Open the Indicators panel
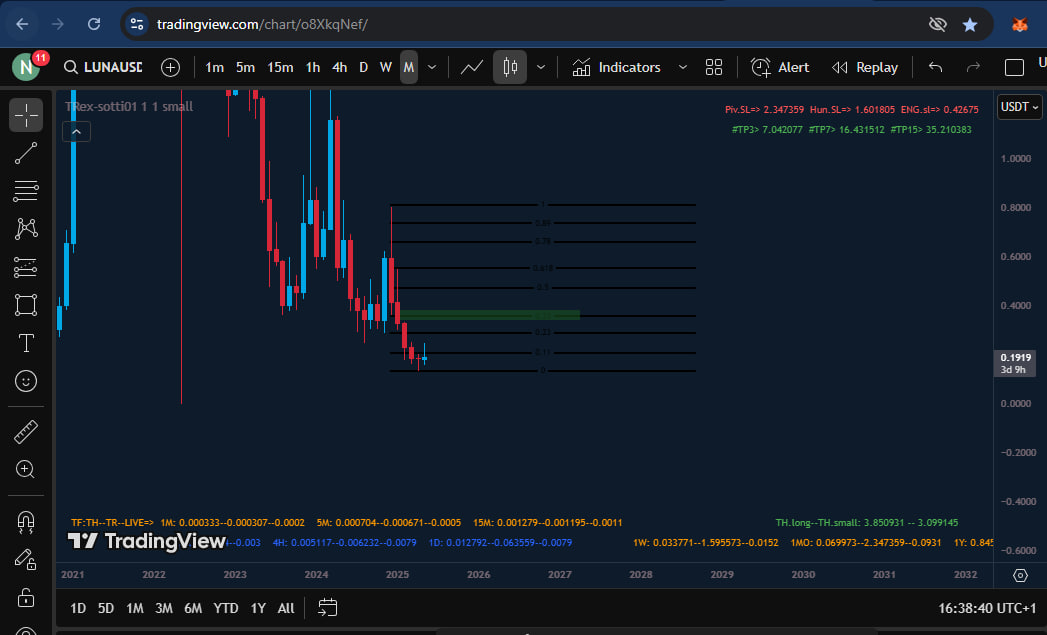1047x635 pixels. pos(616,67)
